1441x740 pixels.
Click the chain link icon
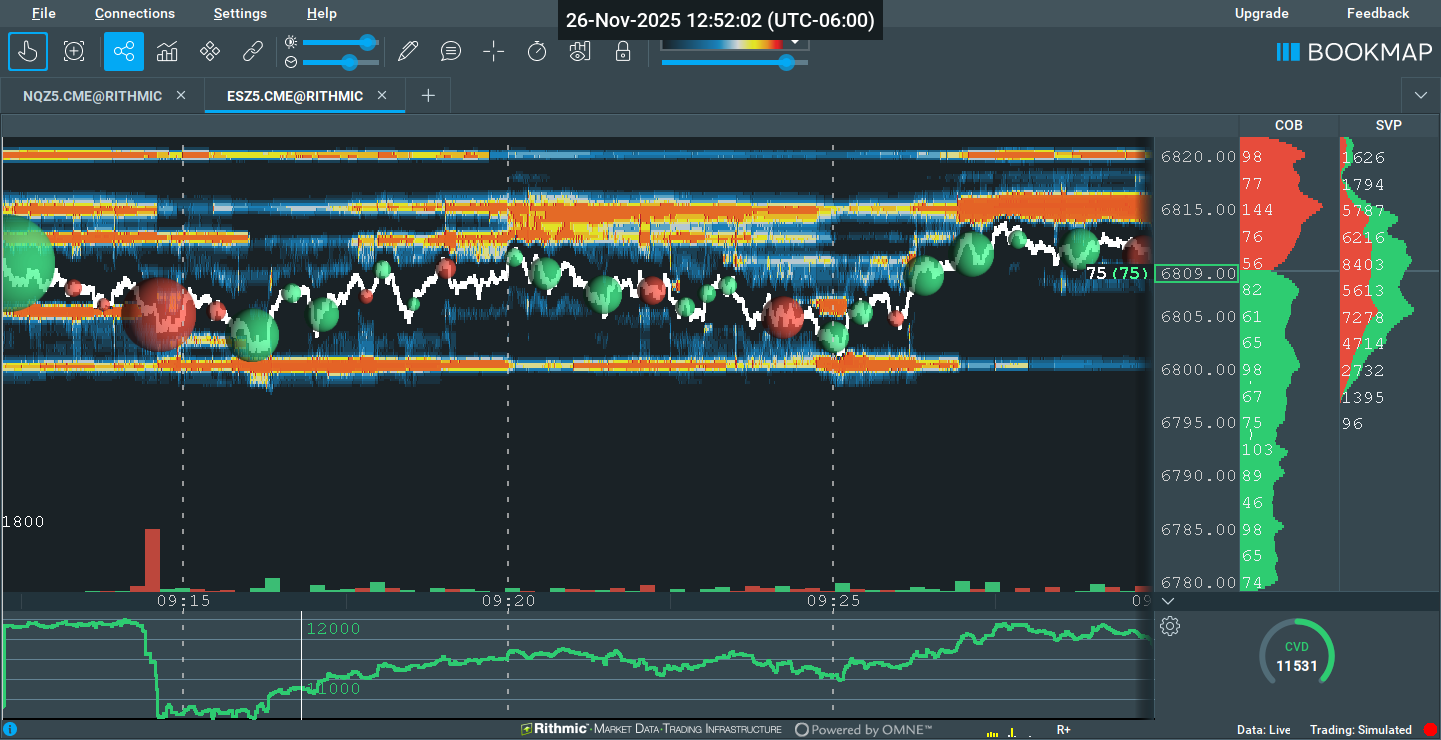253,51
